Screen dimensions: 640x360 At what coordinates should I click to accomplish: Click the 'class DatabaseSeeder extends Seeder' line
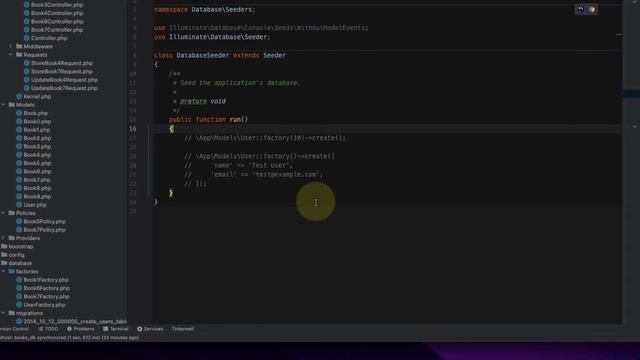pyautogui.click(x=220, y=55)
